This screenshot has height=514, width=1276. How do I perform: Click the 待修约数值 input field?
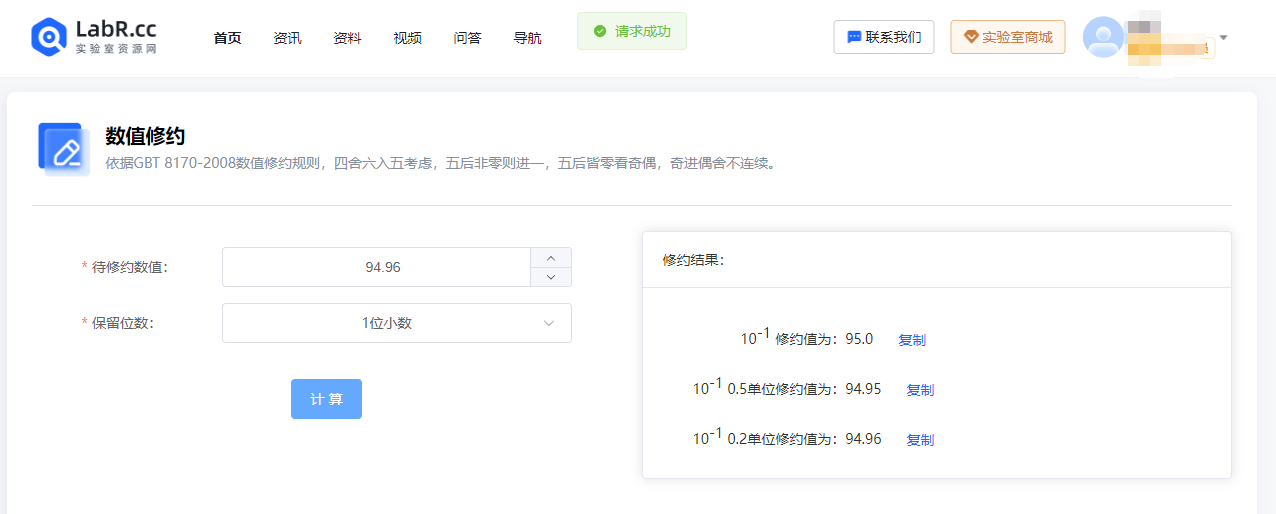pyautogui.click(x=376, y=267)
